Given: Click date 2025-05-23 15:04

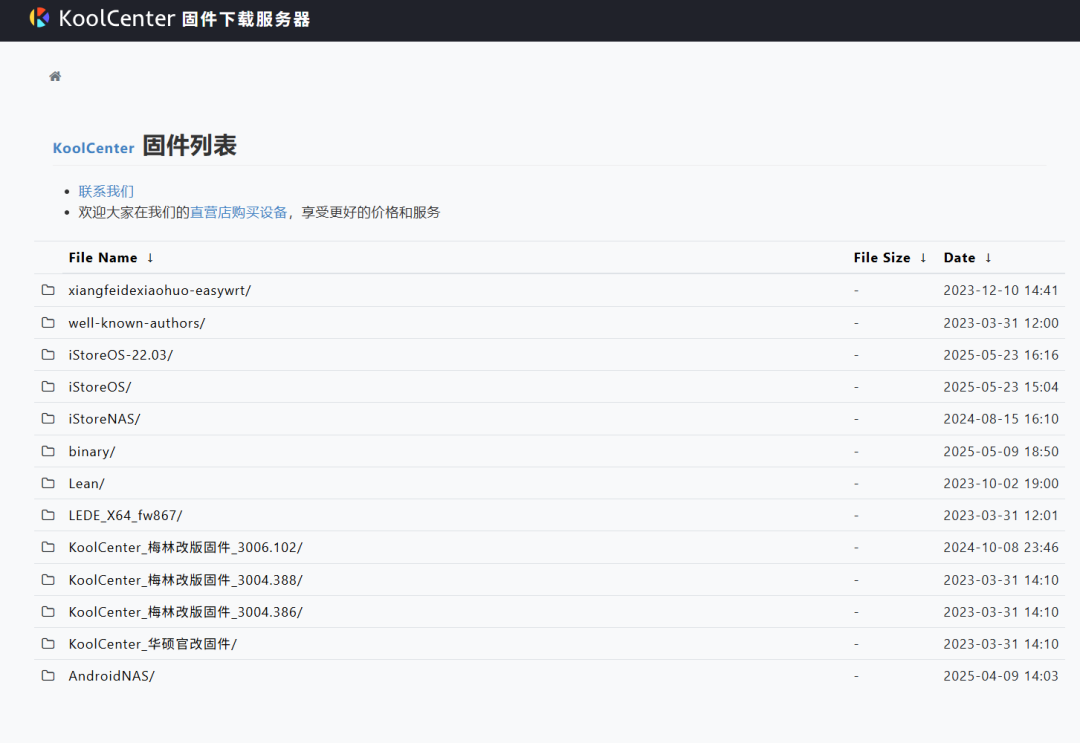Looking at the screenshot, I should (x=1001, y=387).
